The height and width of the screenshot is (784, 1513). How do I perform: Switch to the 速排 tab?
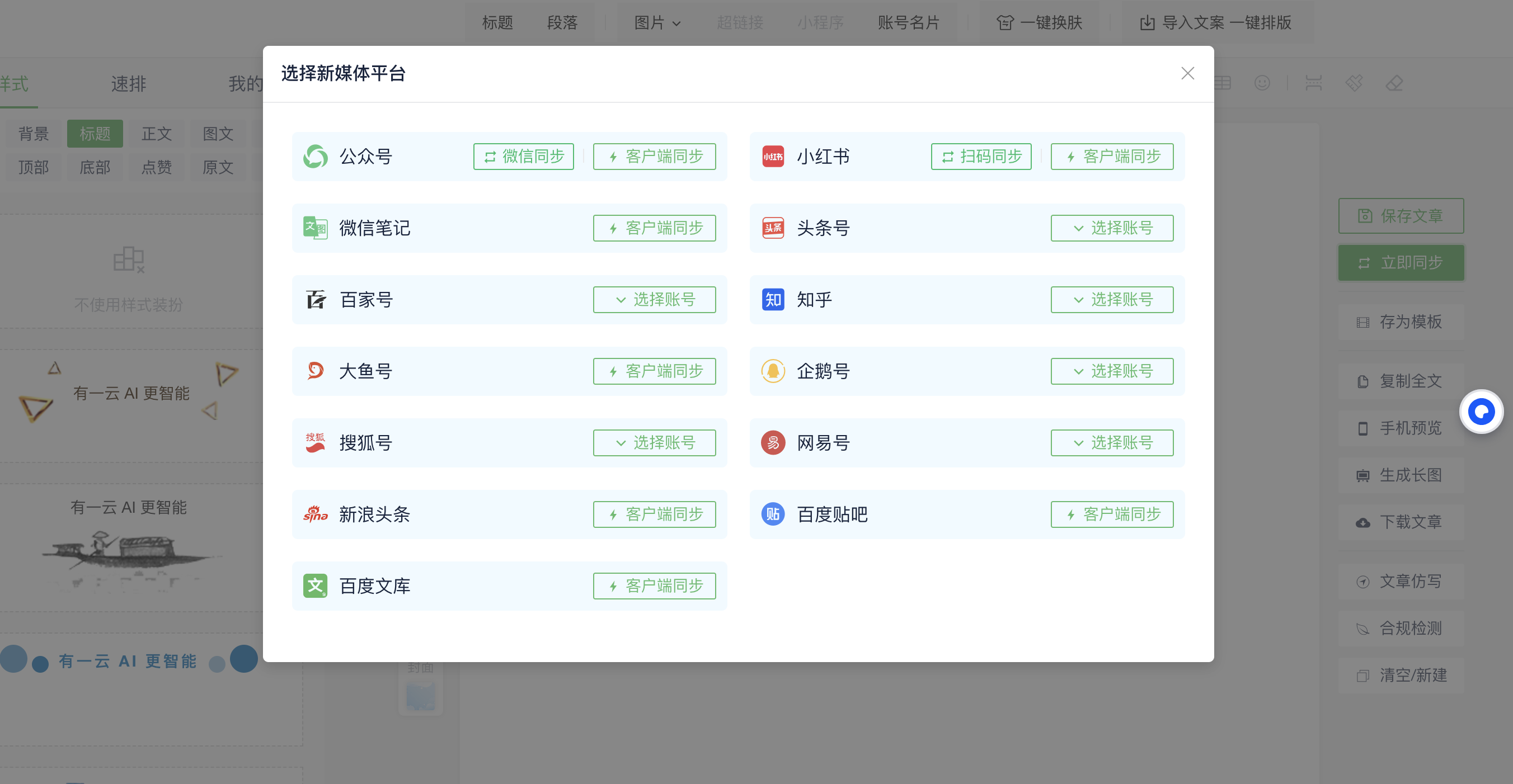pos(129,84)
